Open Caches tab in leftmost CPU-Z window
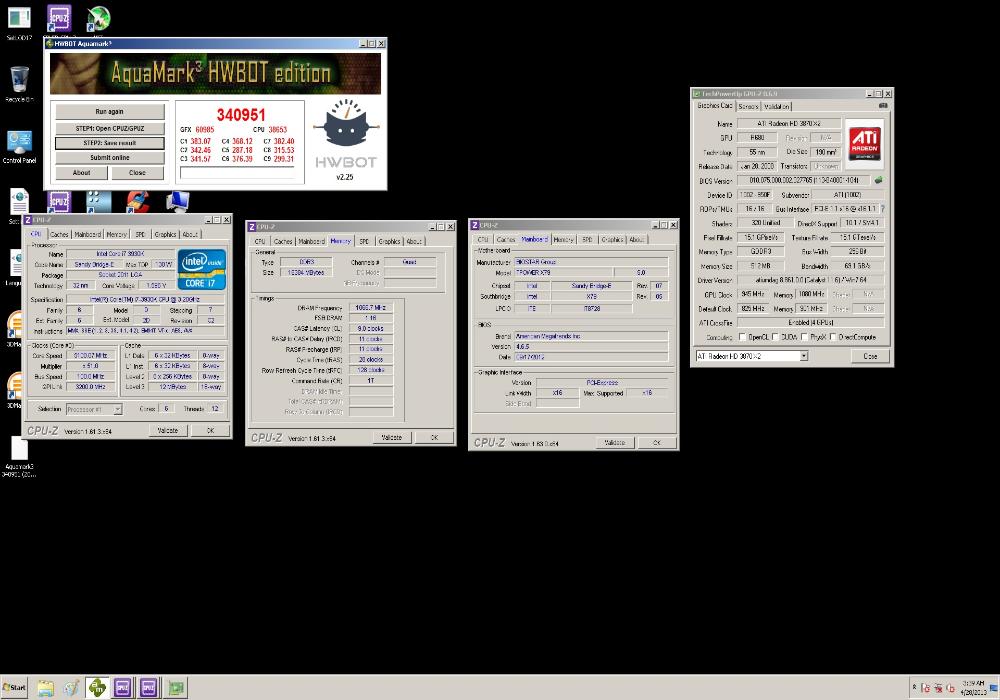This screenshot has height=700, width=1000. click(59, 235)
